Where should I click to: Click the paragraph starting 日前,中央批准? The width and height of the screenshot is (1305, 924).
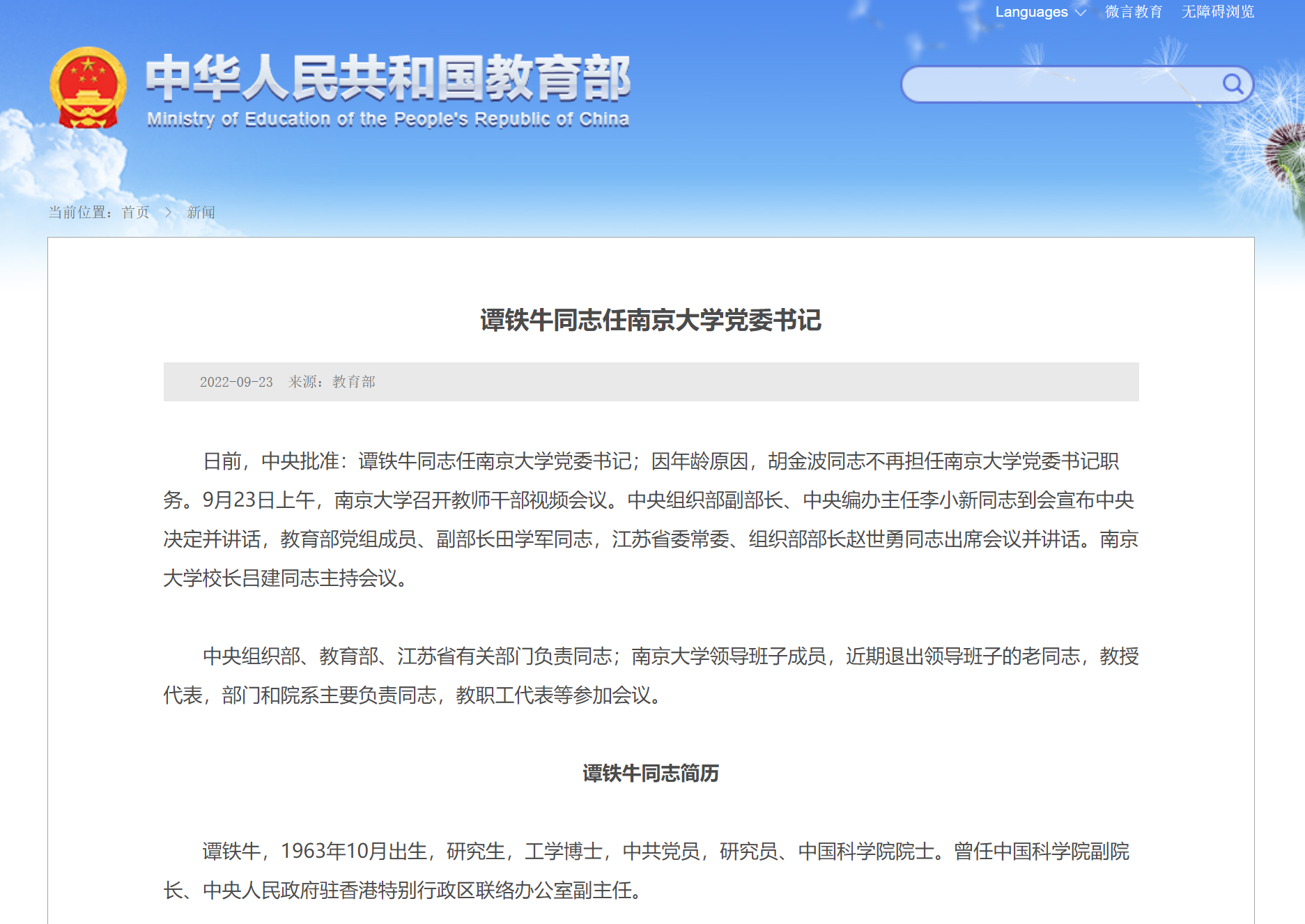tap(651, 519)
